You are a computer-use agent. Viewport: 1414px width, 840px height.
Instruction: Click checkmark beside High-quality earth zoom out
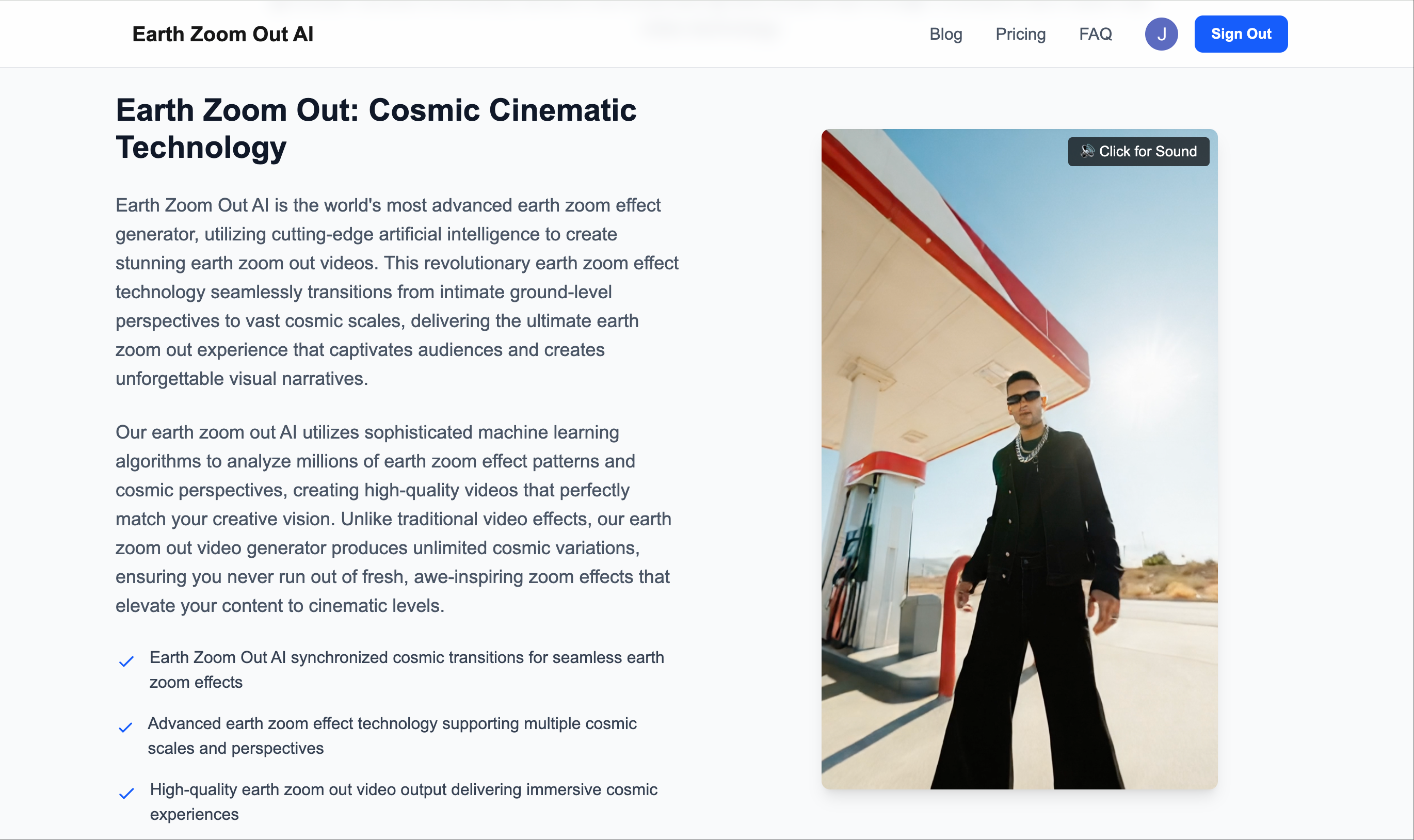pyautogui.click(x=126, y=793)
